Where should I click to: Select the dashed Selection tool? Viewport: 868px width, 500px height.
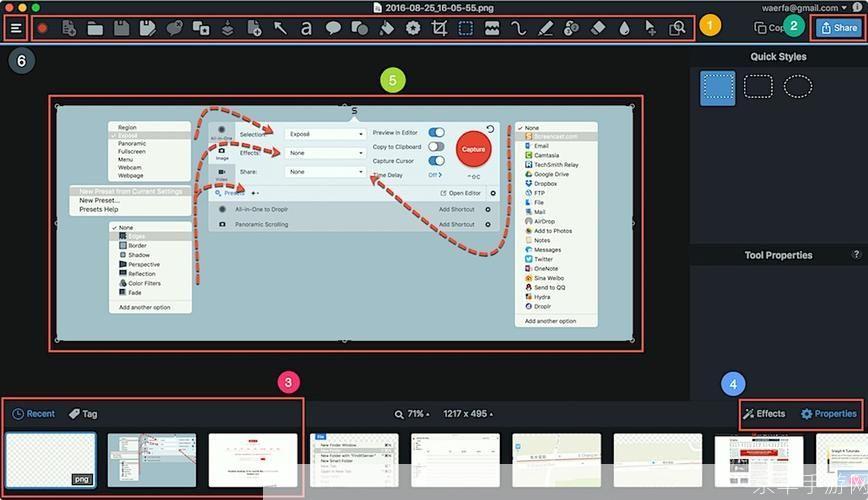466,28
